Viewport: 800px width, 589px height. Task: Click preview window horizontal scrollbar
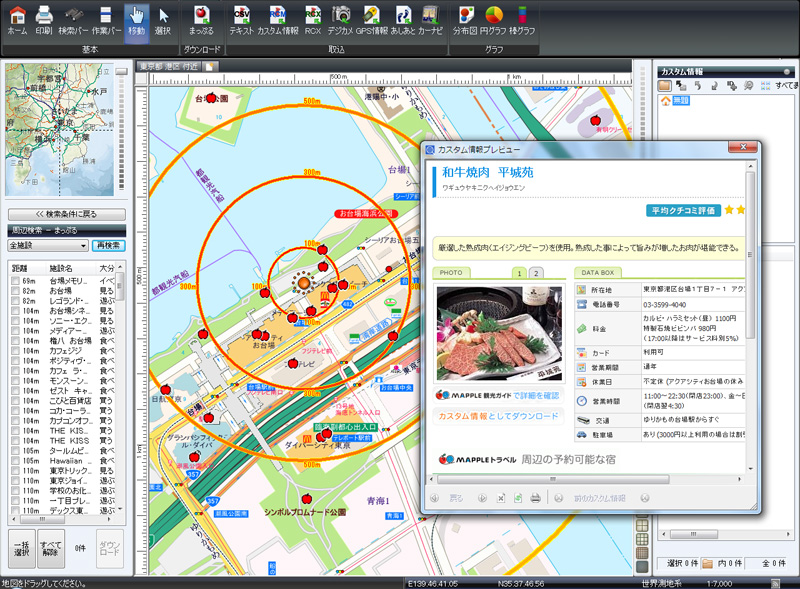pos(553,479)
